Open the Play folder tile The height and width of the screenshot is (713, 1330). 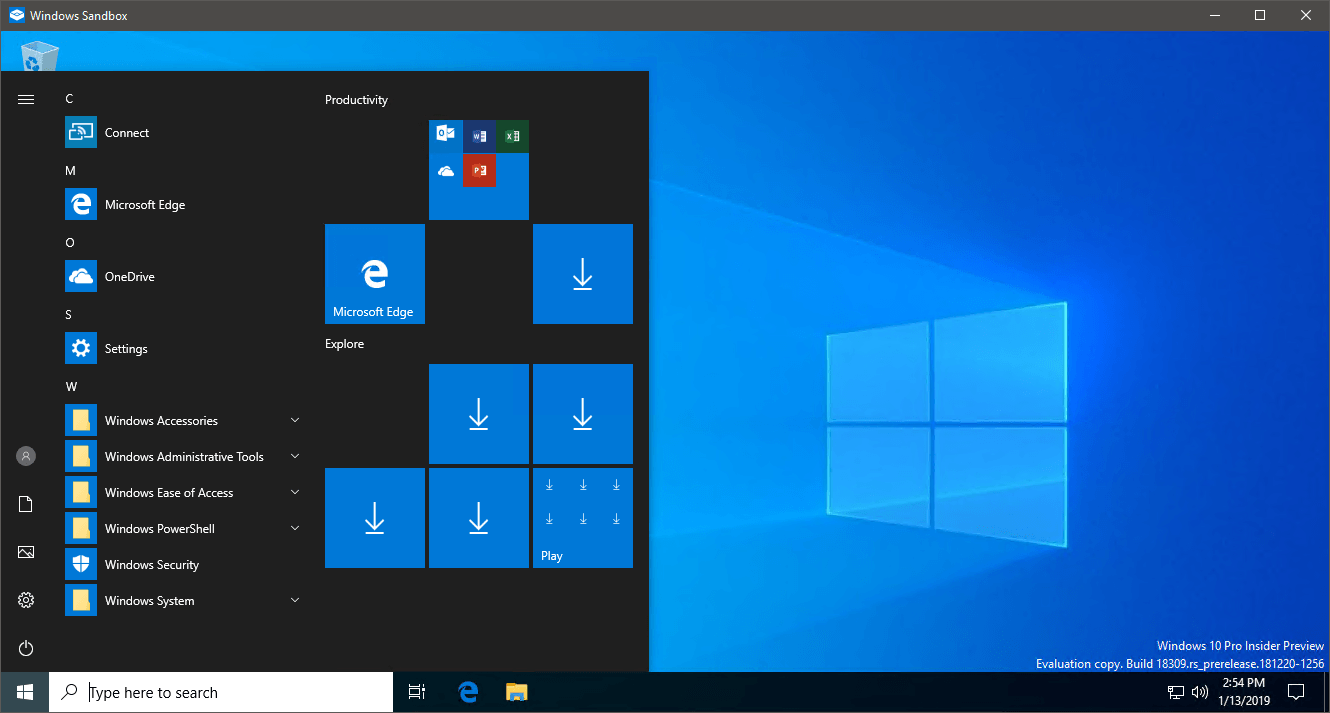point(583,518)
